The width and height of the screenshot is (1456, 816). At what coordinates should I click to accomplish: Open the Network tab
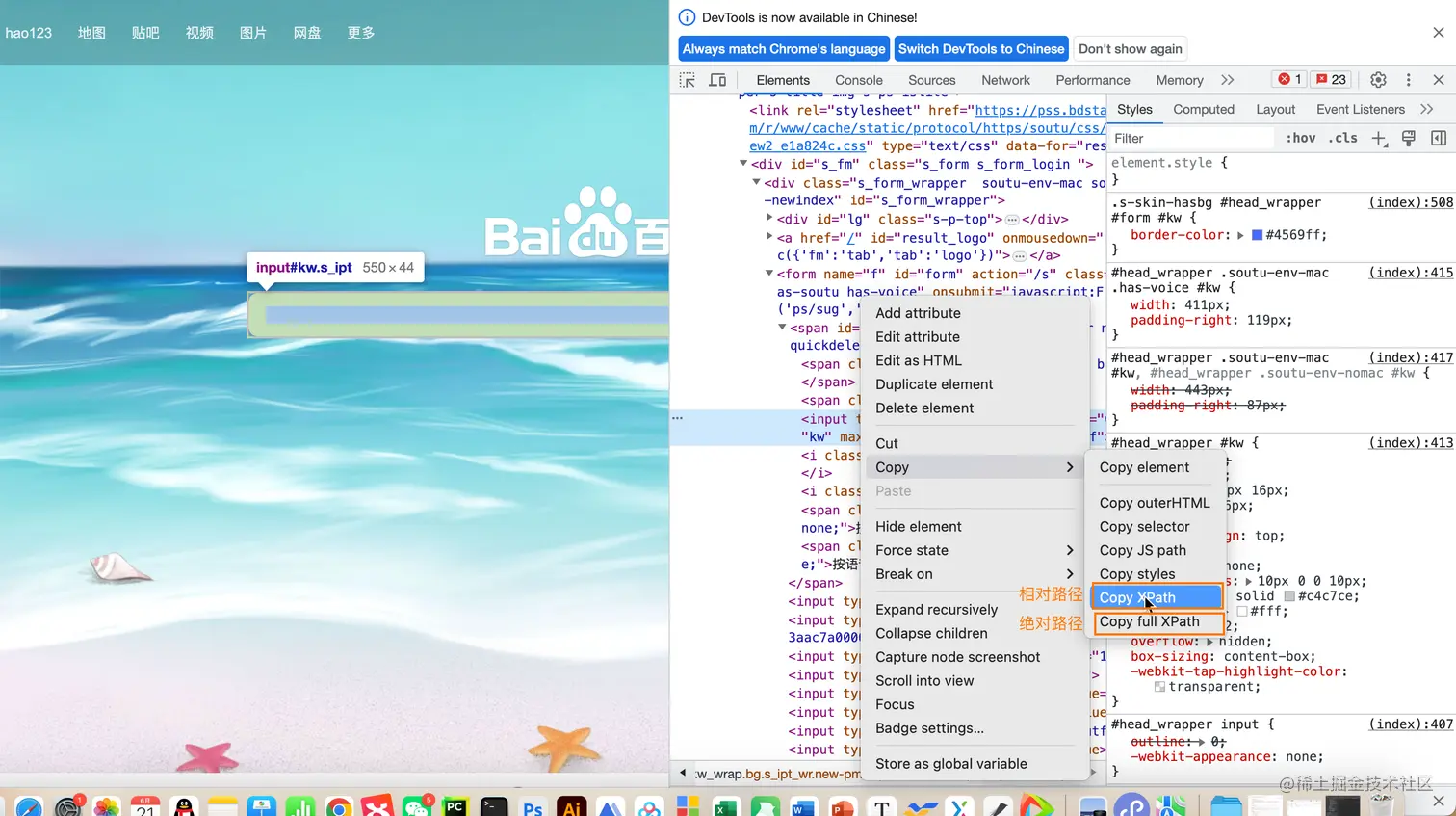coord(1005,80)
